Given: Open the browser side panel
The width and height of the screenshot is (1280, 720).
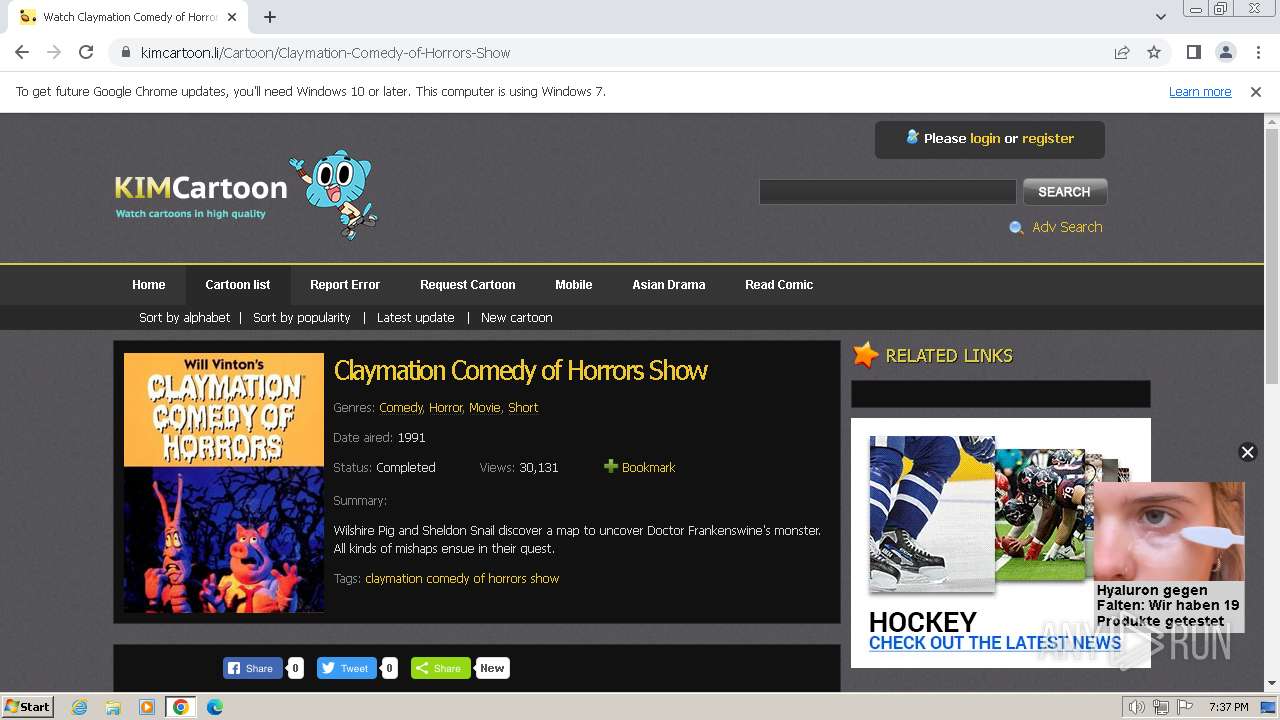Looking at the screenshot, I should (1193, 52).
